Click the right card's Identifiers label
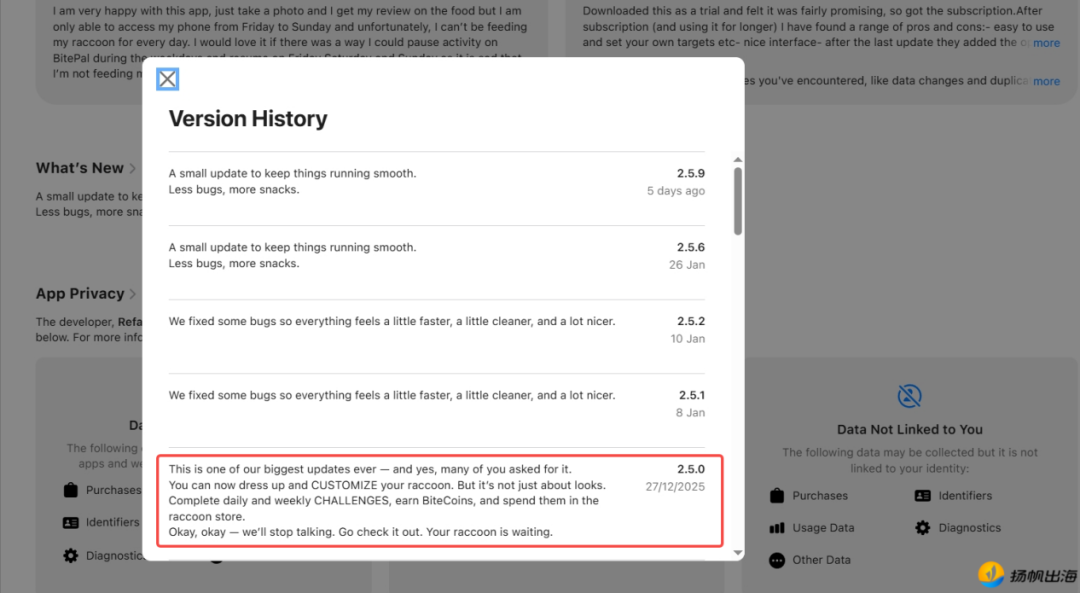The width and height of the screenshot is (1080, 593). [965, 496]
